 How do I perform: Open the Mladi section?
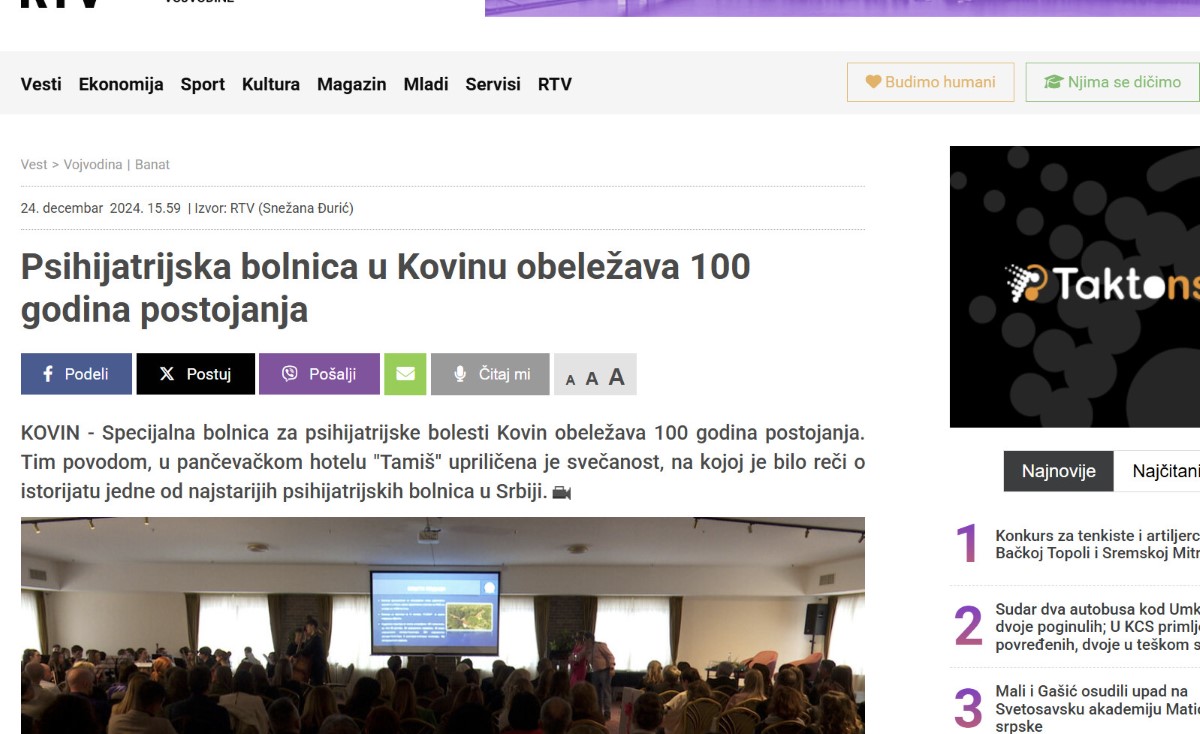(x=426, y=84)
